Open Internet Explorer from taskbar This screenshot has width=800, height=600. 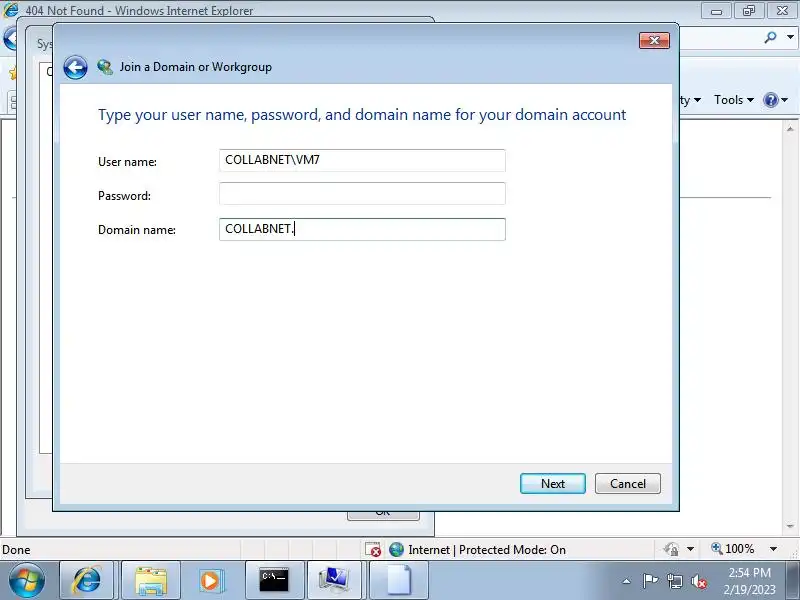pyautogui.click(x=87, y=580)
